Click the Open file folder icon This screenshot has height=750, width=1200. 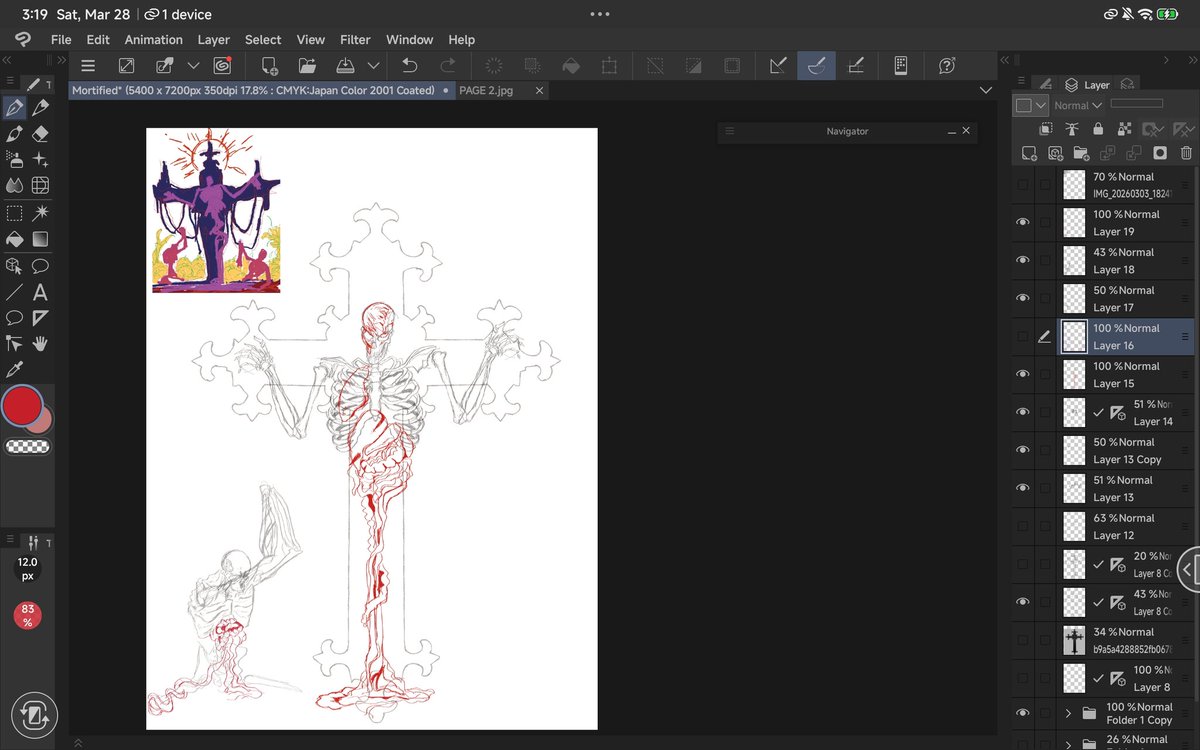coord(307,66)
